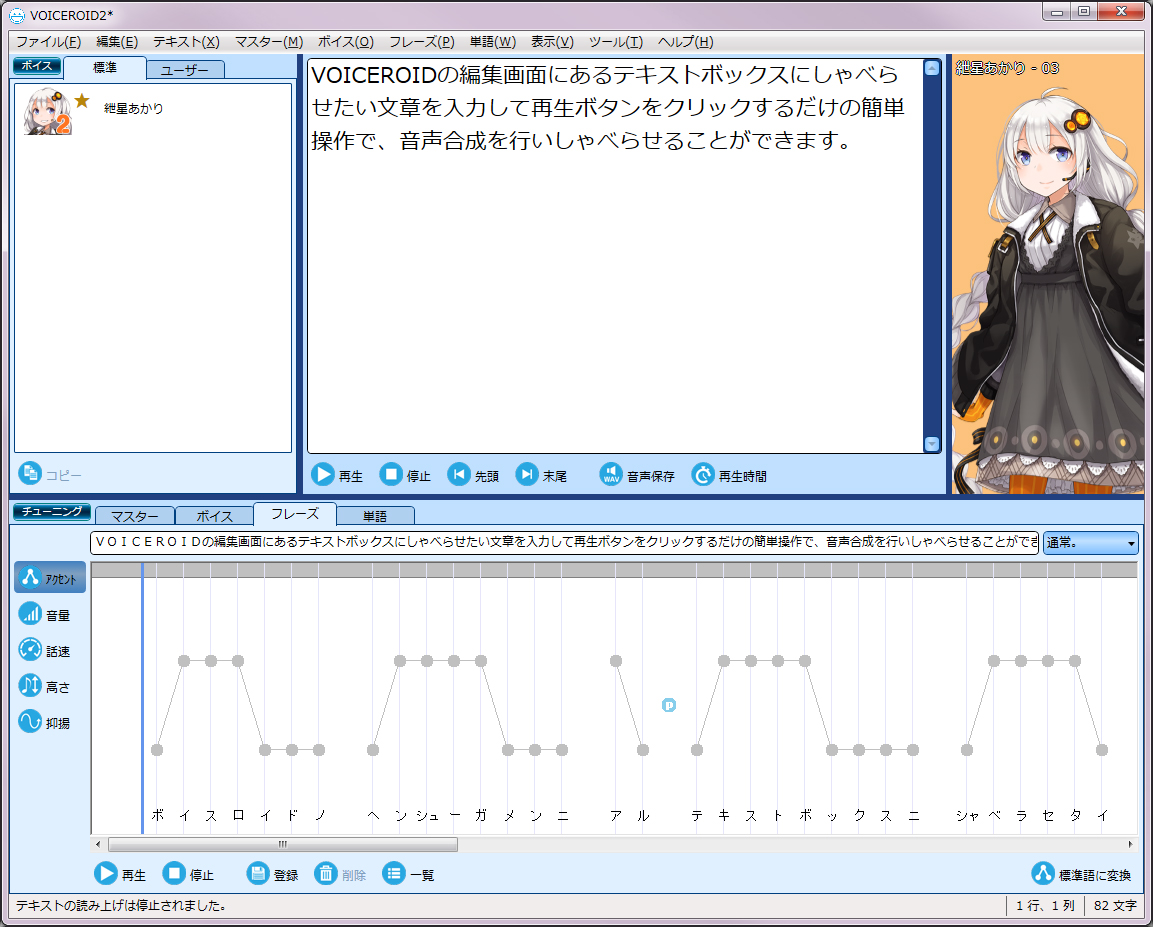Toggle the accent point above ロ
Image resolution: width=1153 pixels, height=927 pixels.
(238, 661)
